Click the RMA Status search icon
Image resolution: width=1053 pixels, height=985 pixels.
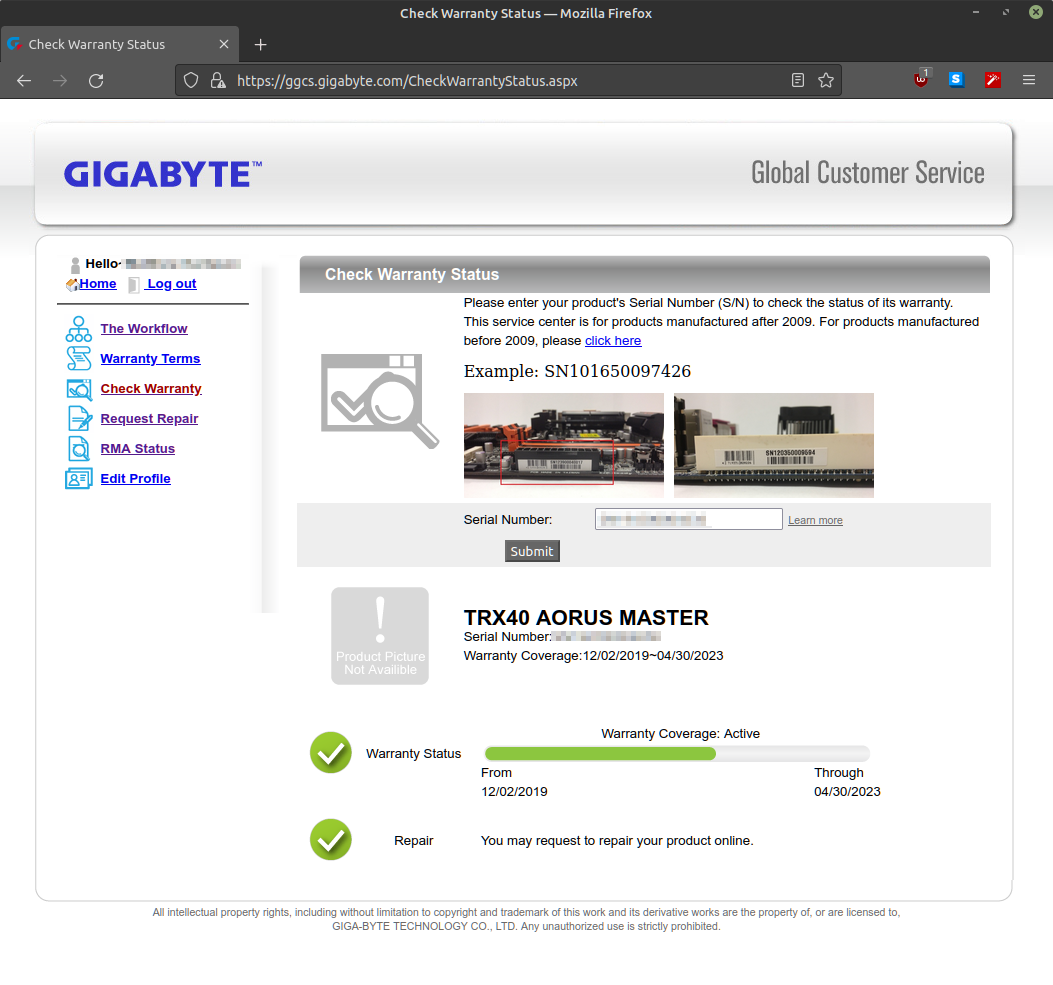click(79, 449)
